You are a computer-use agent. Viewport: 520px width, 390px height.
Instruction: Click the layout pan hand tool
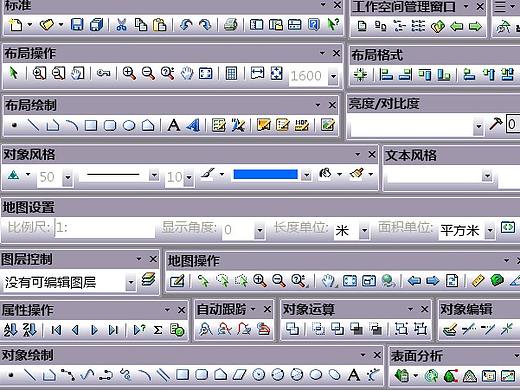(187, 73)
